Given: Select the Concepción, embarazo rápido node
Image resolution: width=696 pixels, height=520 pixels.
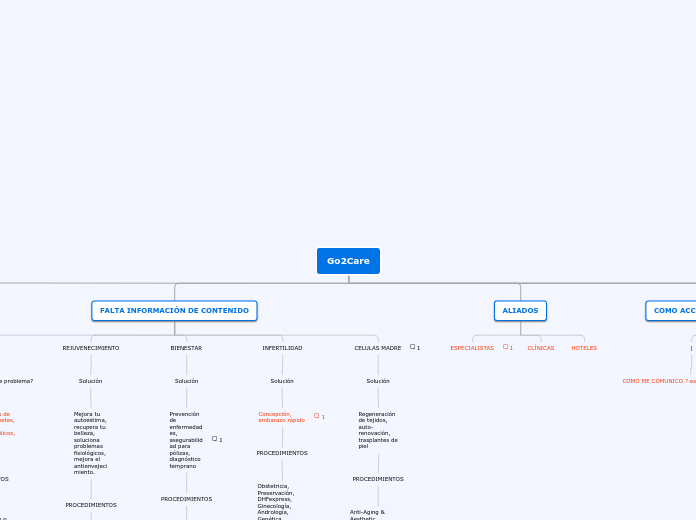Looking at the screenshot, I should tap(282, 417).
